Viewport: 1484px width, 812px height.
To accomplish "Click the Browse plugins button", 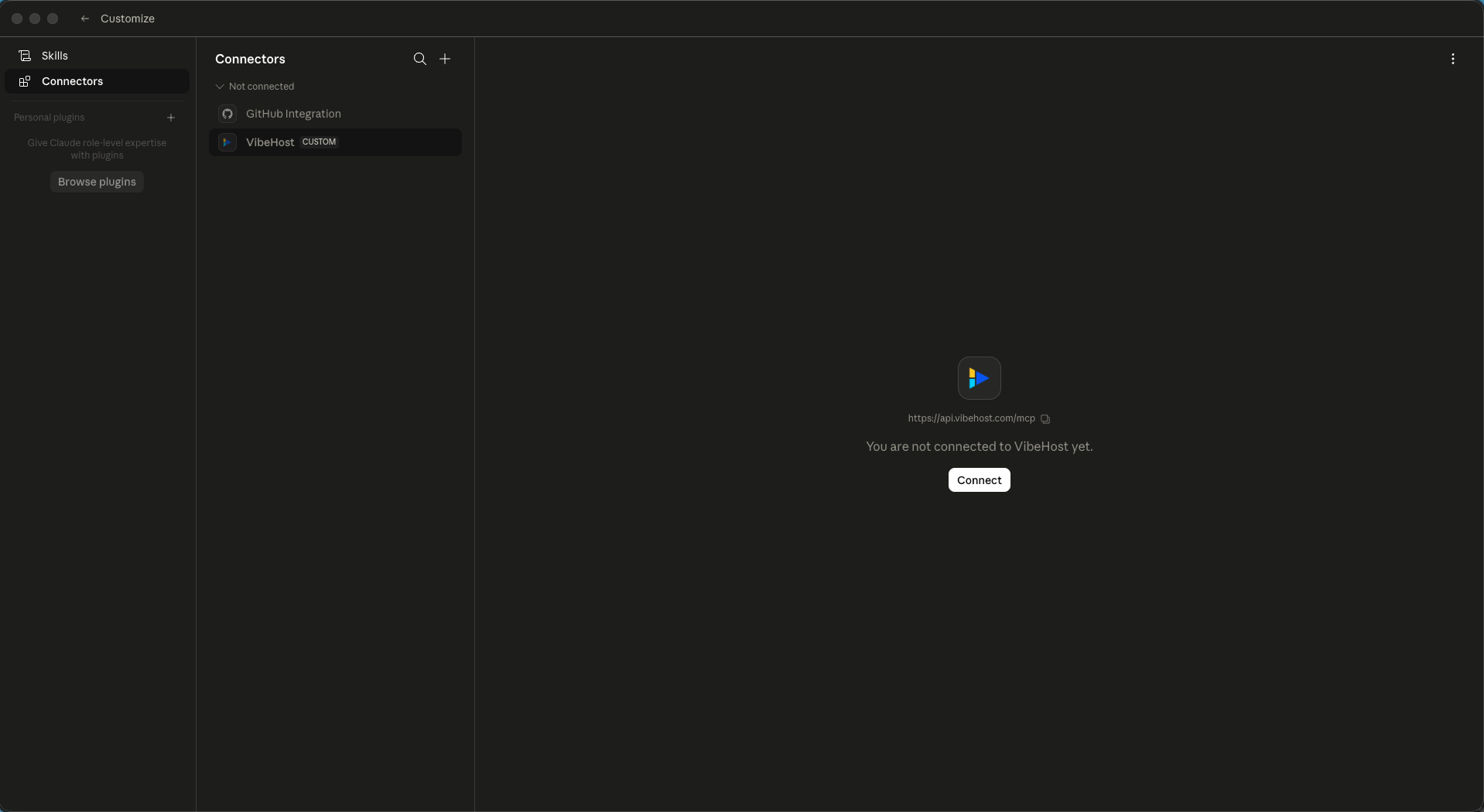I will point(97,182).
